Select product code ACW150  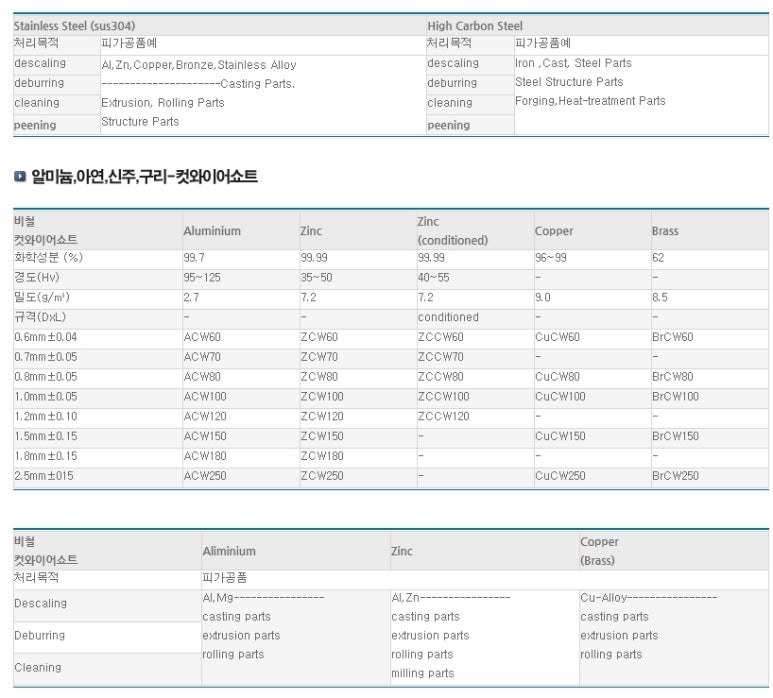pyautogui.click(x=205, y=436)
